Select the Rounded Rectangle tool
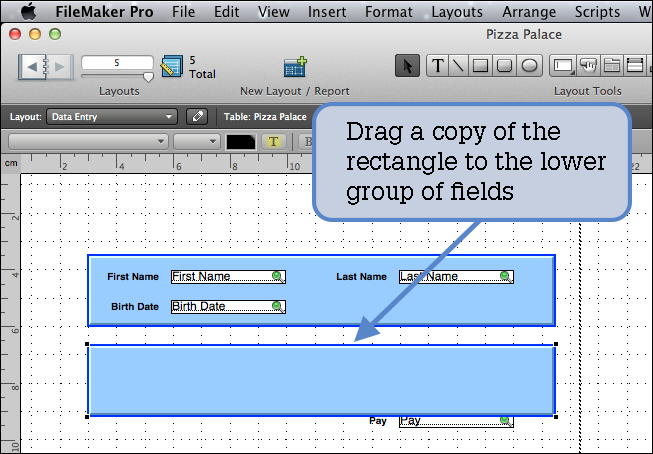The height and width of the screenshot is (454, 653). coord(505,66)
